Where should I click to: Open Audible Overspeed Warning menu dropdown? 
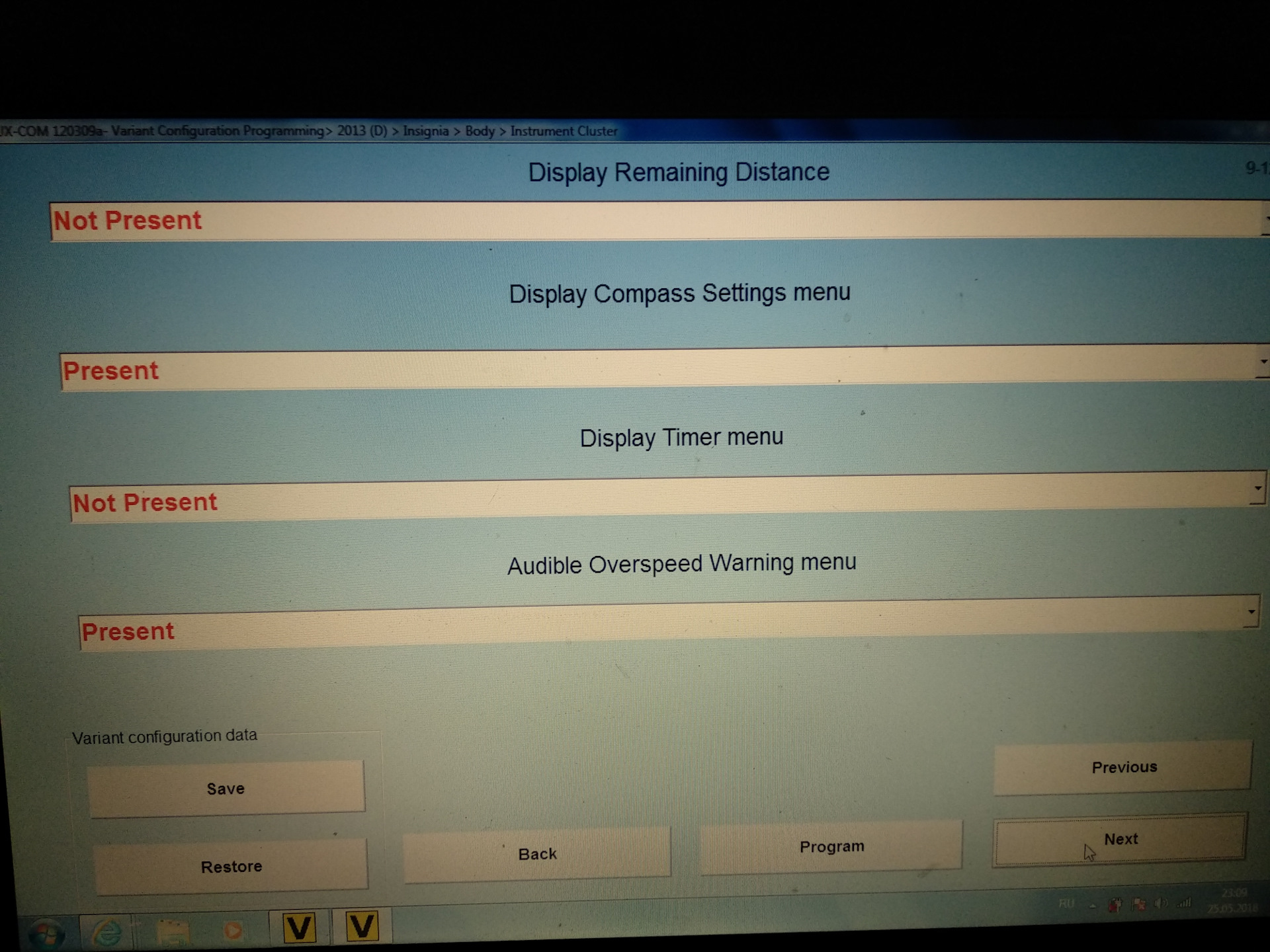coord(1250,612)
